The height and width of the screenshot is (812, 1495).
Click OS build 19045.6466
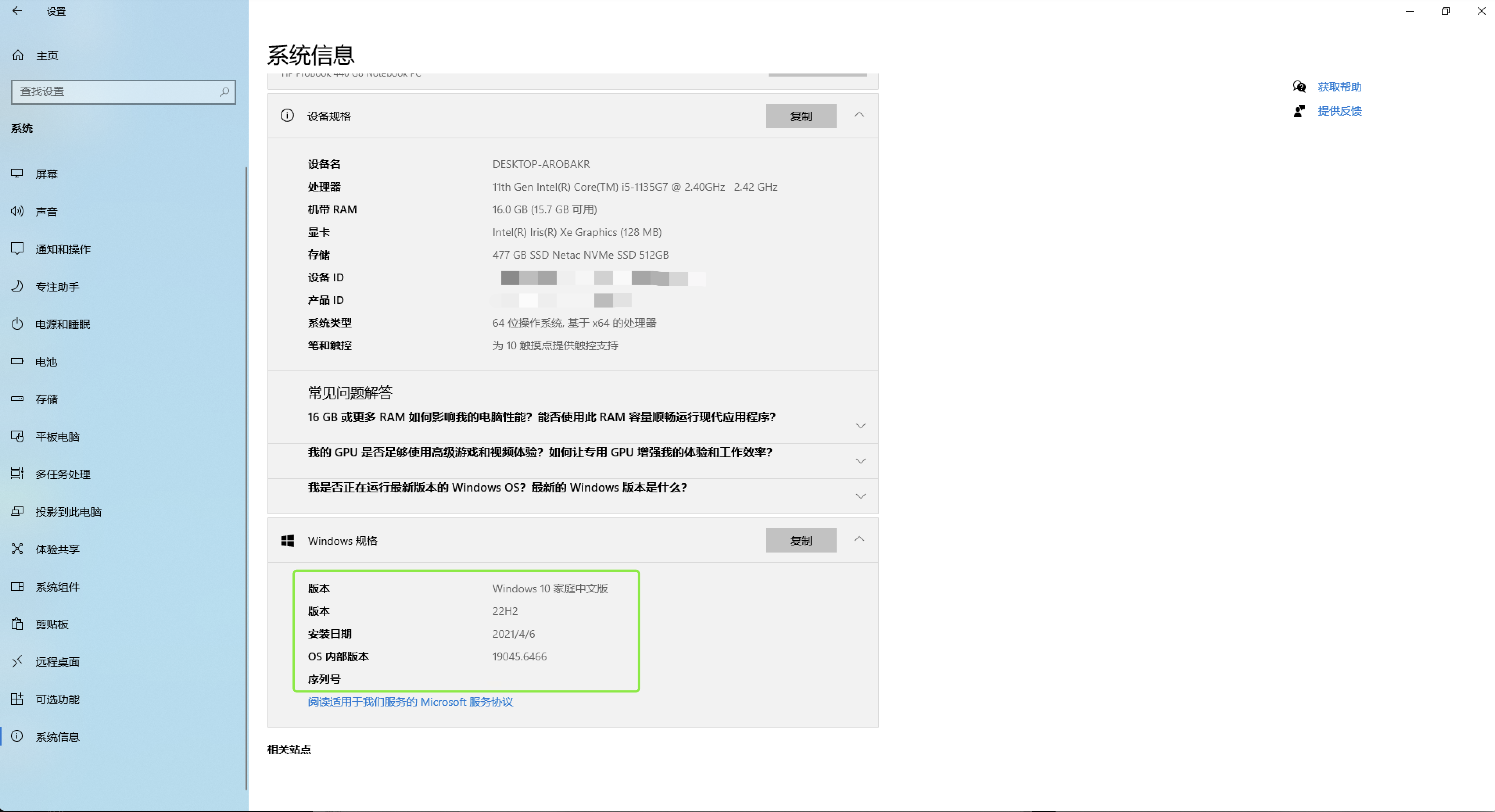(x=520, y=656)
